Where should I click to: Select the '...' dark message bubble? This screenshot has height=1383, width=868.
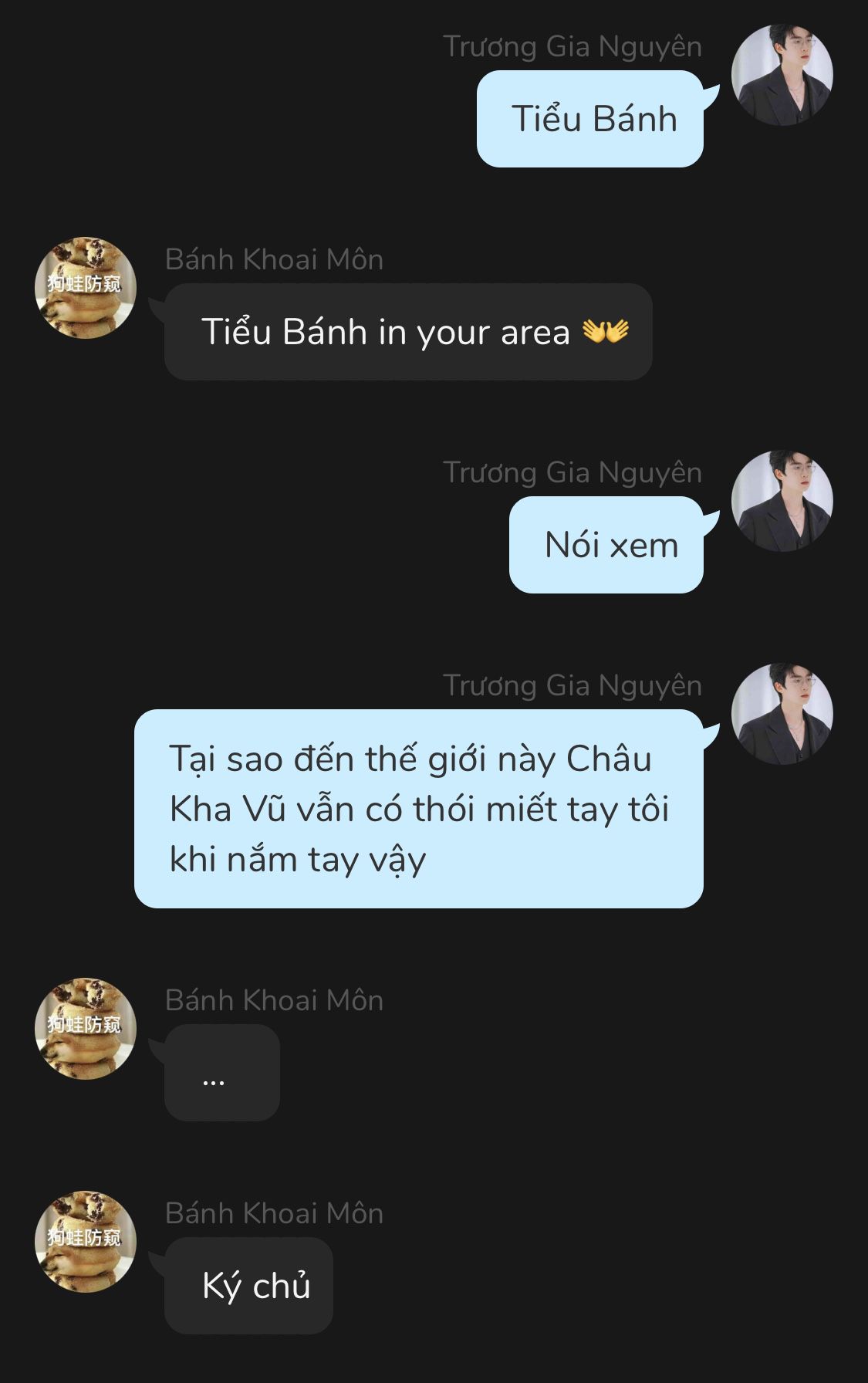click(x=222, y=1073)
